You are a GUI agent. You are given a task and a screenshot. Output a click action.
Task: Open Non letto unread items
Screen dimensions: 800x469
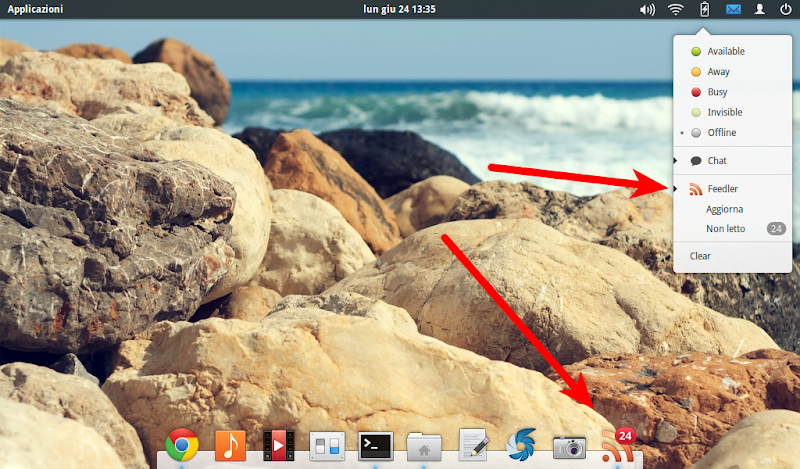point(733,229)
